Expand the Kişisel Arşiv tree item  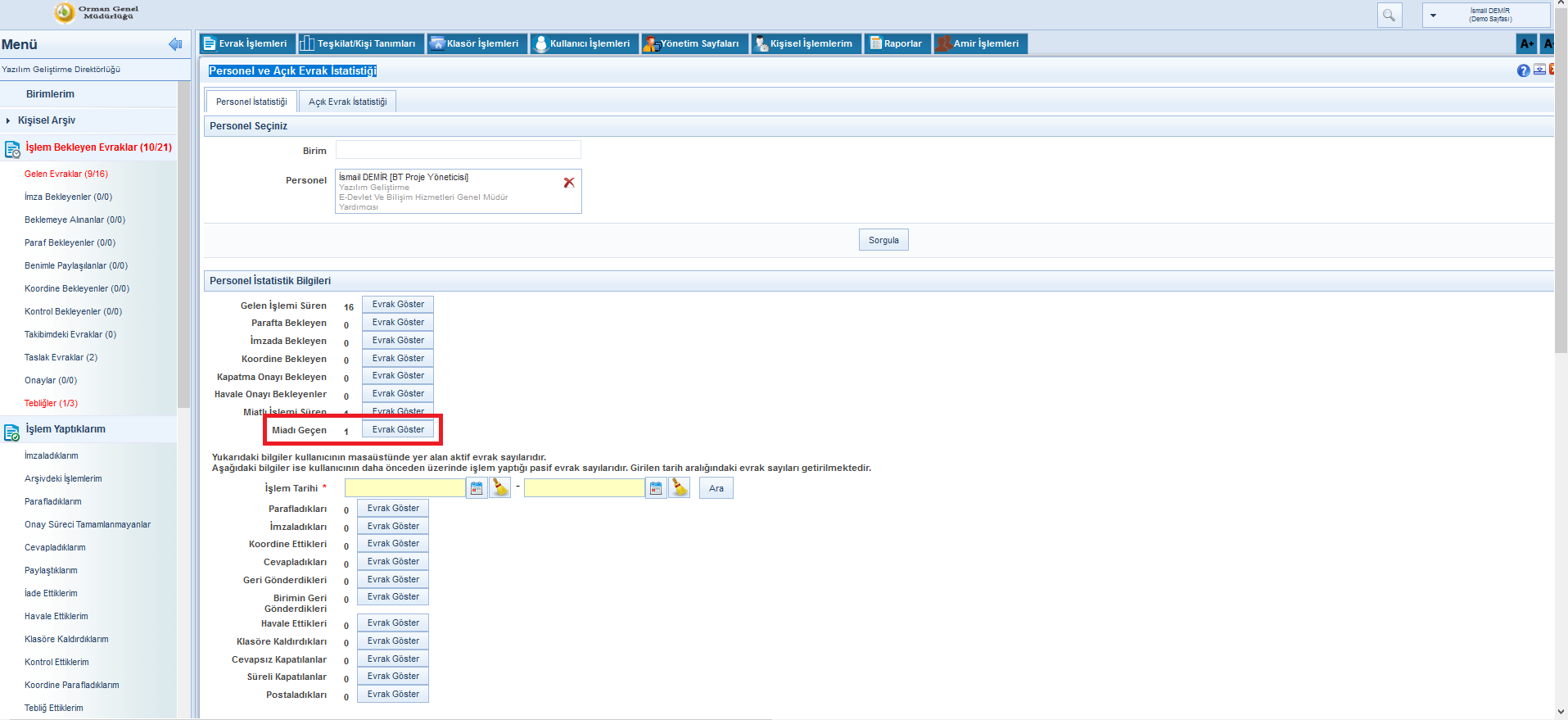coord(8,120)
